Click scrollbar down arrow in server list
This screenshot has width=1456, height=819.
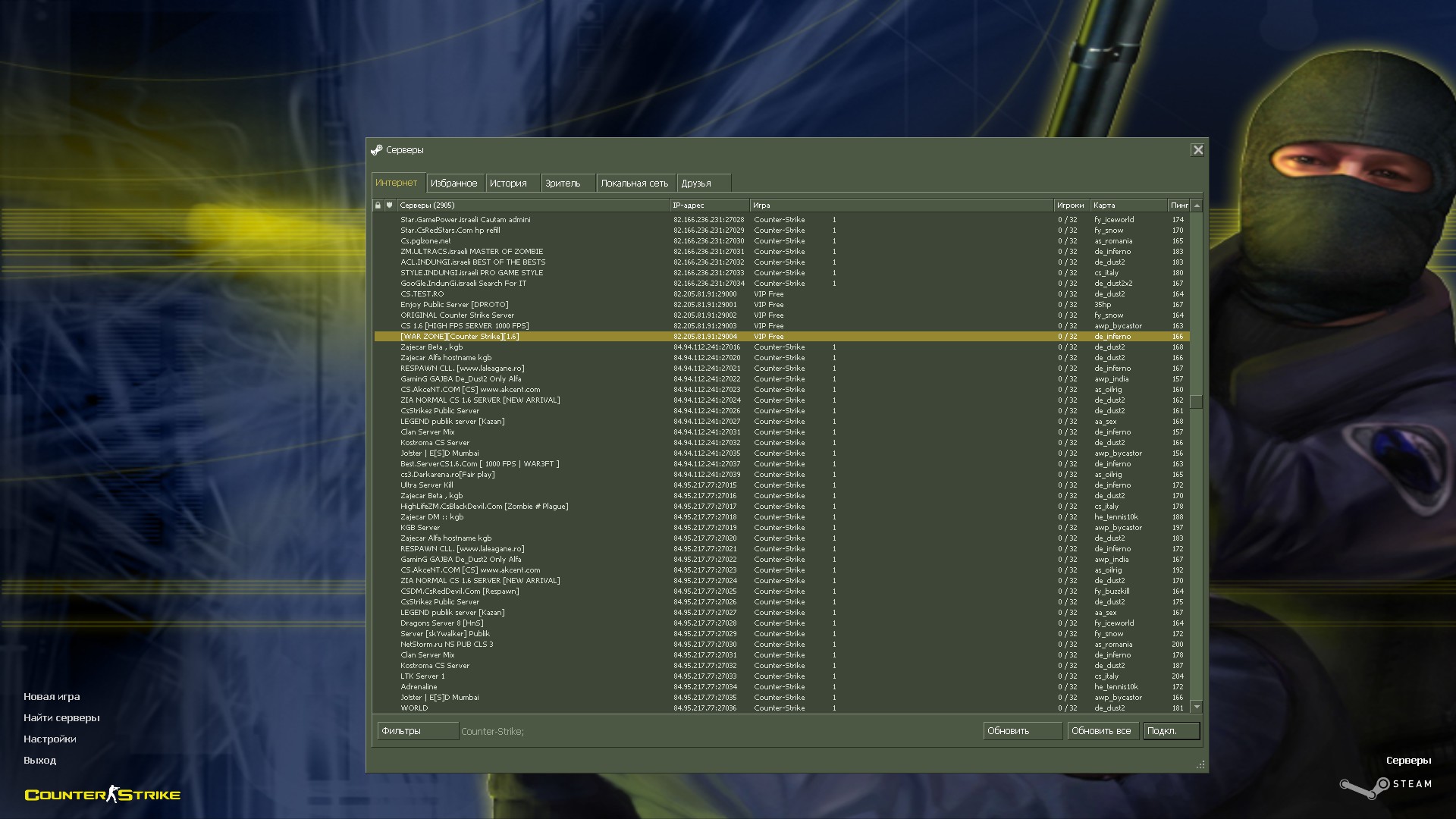(x=1197, y=707)
